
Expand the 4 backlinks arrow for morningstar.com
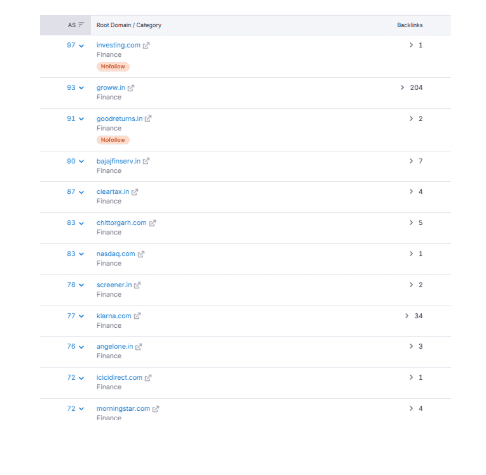pos(411,408)
